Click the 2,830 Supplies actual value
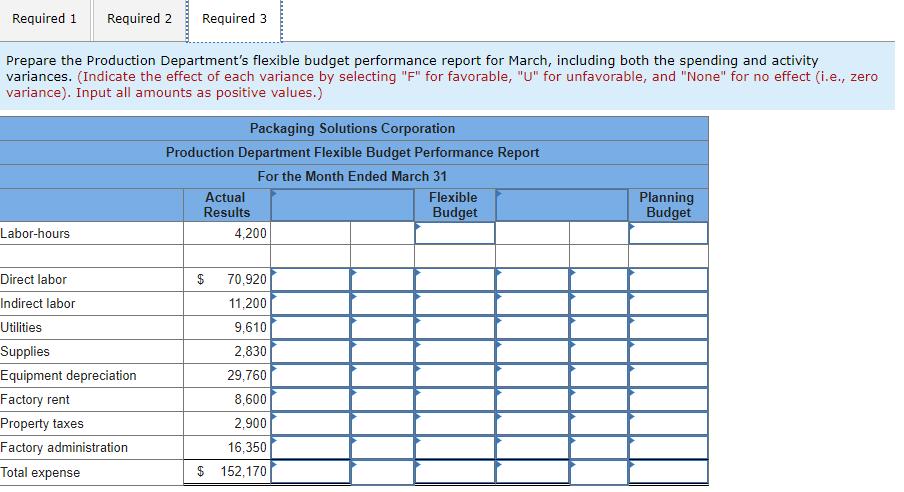 tap(250, 352)
